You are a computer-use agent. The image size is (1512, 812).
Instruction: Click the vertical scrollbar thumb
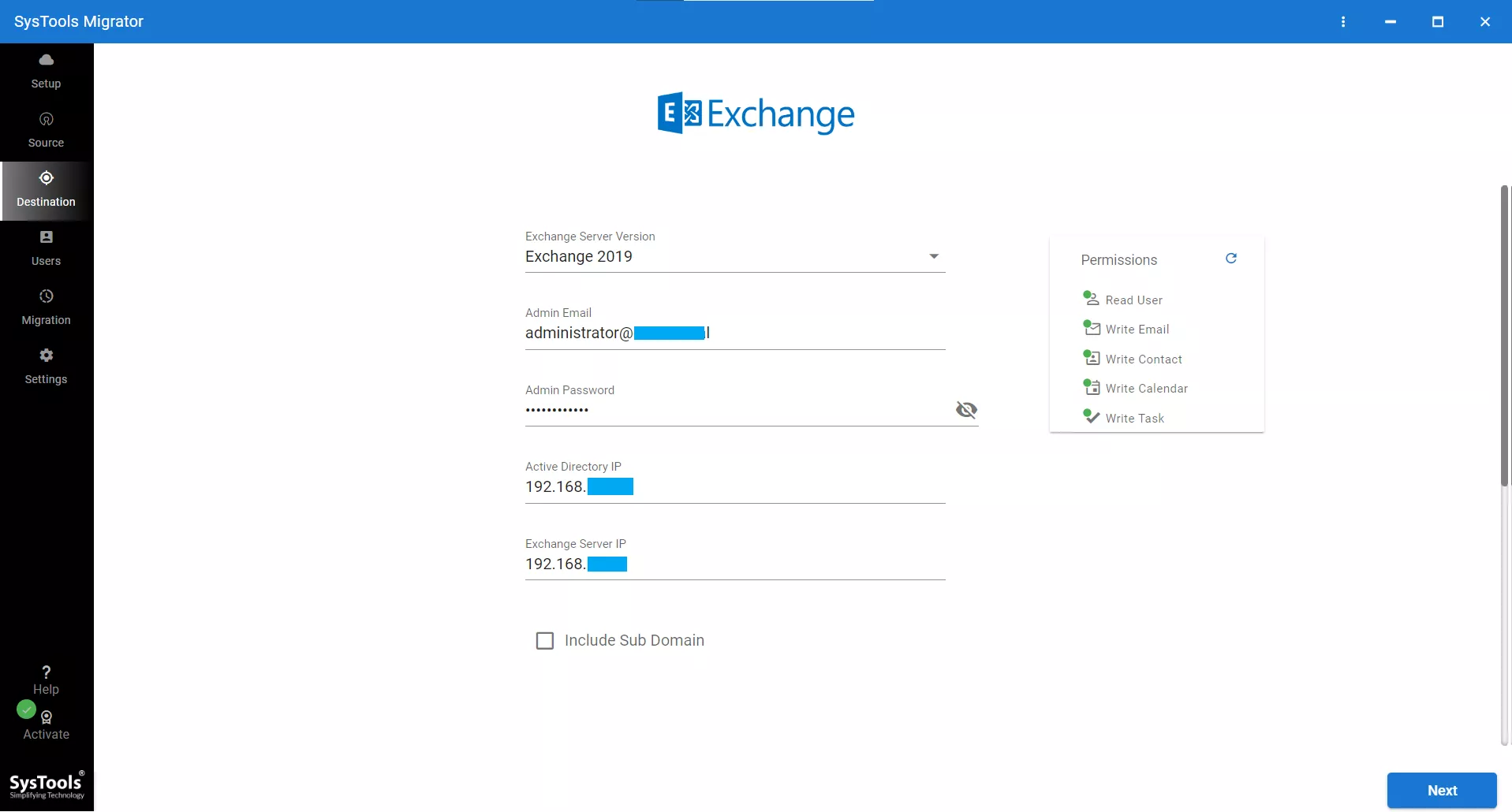(1505, 336)
